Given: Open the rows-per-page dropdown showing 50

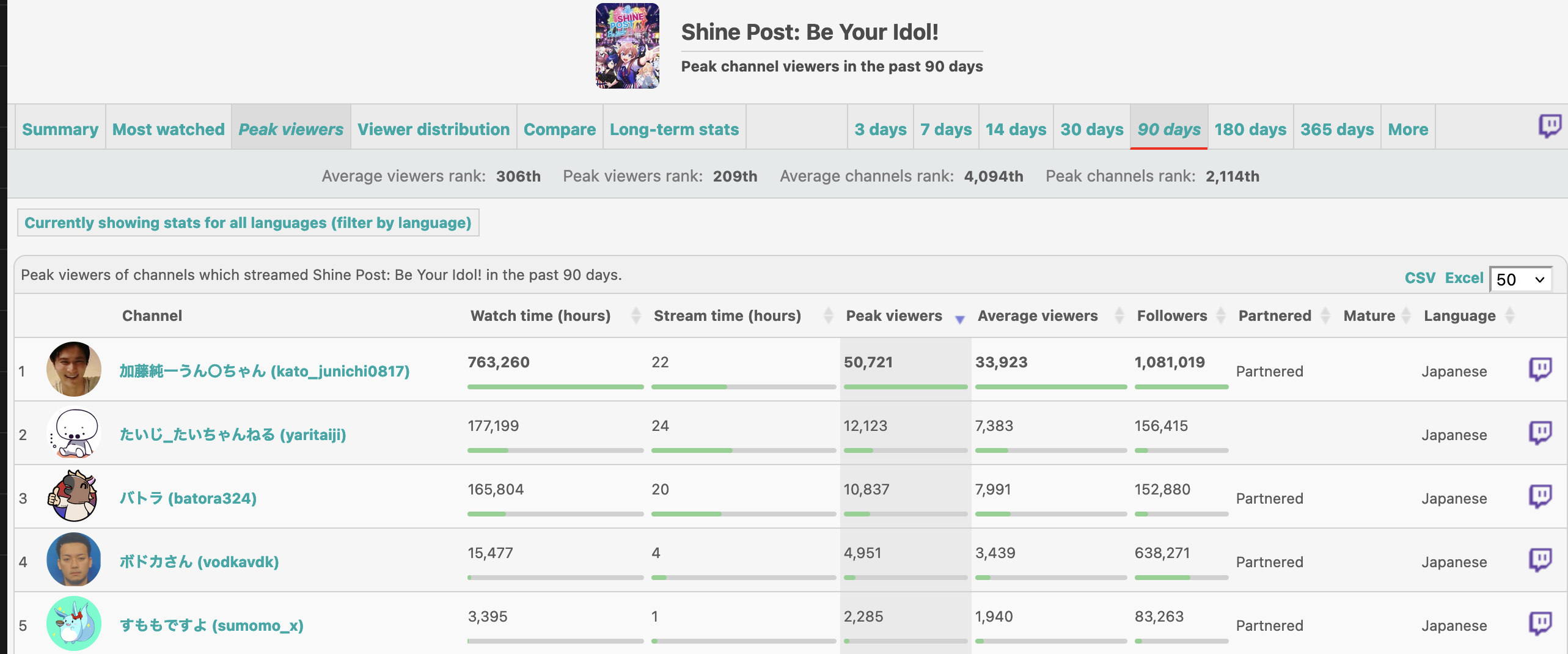Looking at the screenshot, I should (1520, 279).
